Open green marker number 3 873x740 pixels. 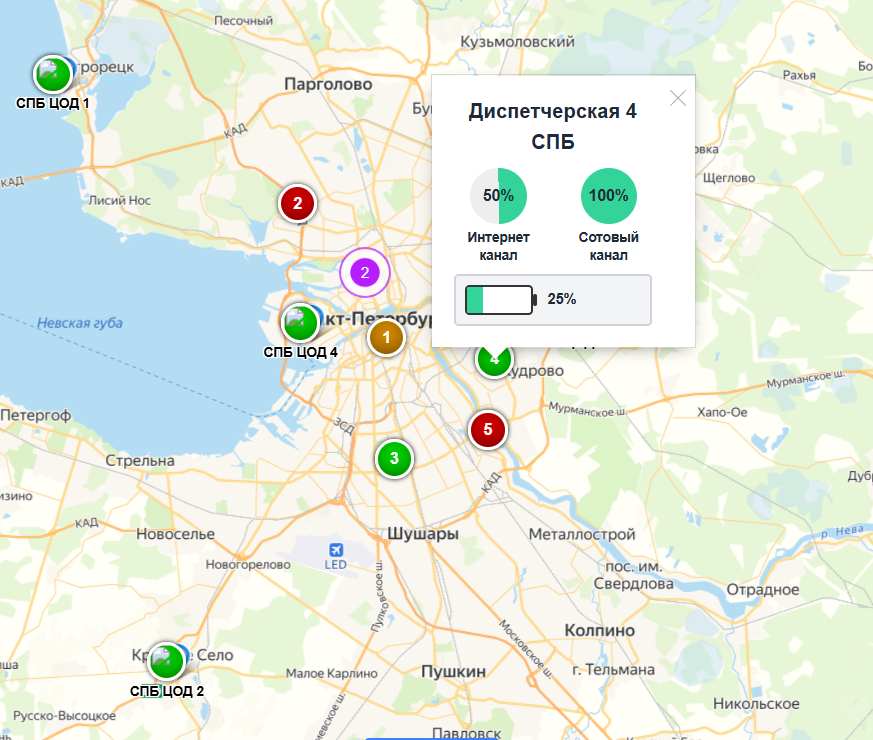coord(394,458)
